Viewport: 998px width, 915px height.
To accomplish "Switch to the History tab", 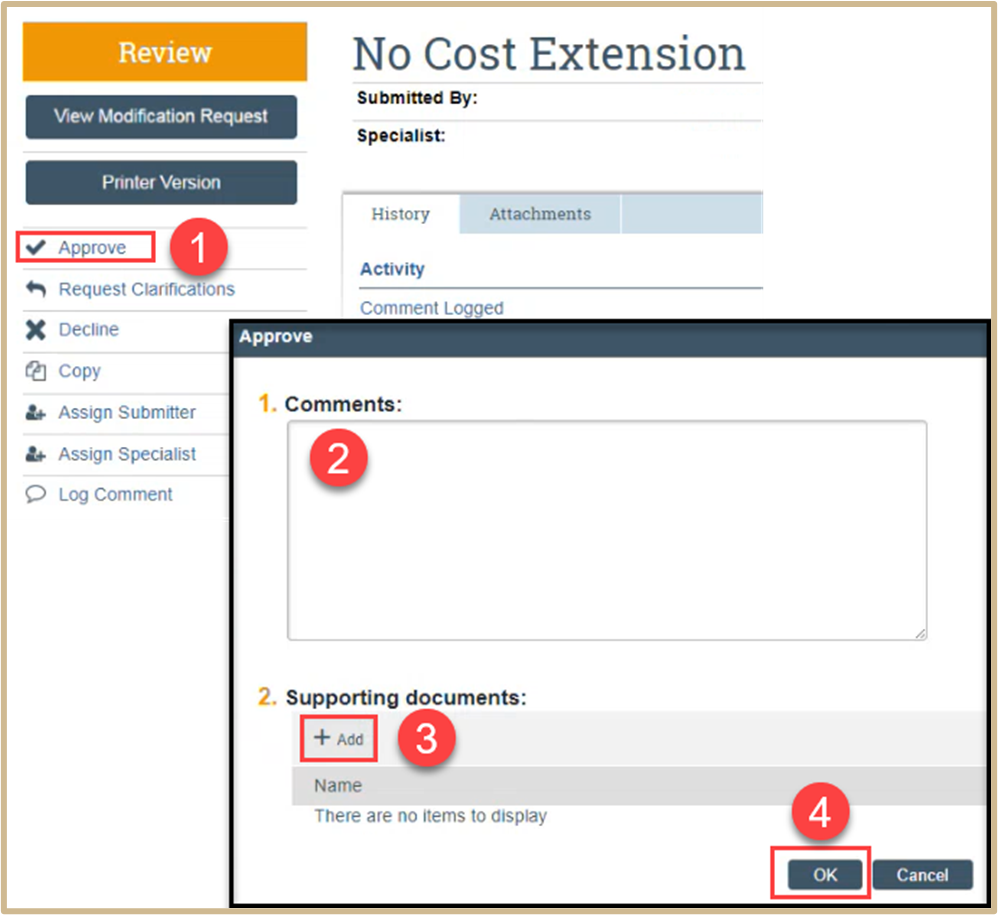I will click(400, 214).
